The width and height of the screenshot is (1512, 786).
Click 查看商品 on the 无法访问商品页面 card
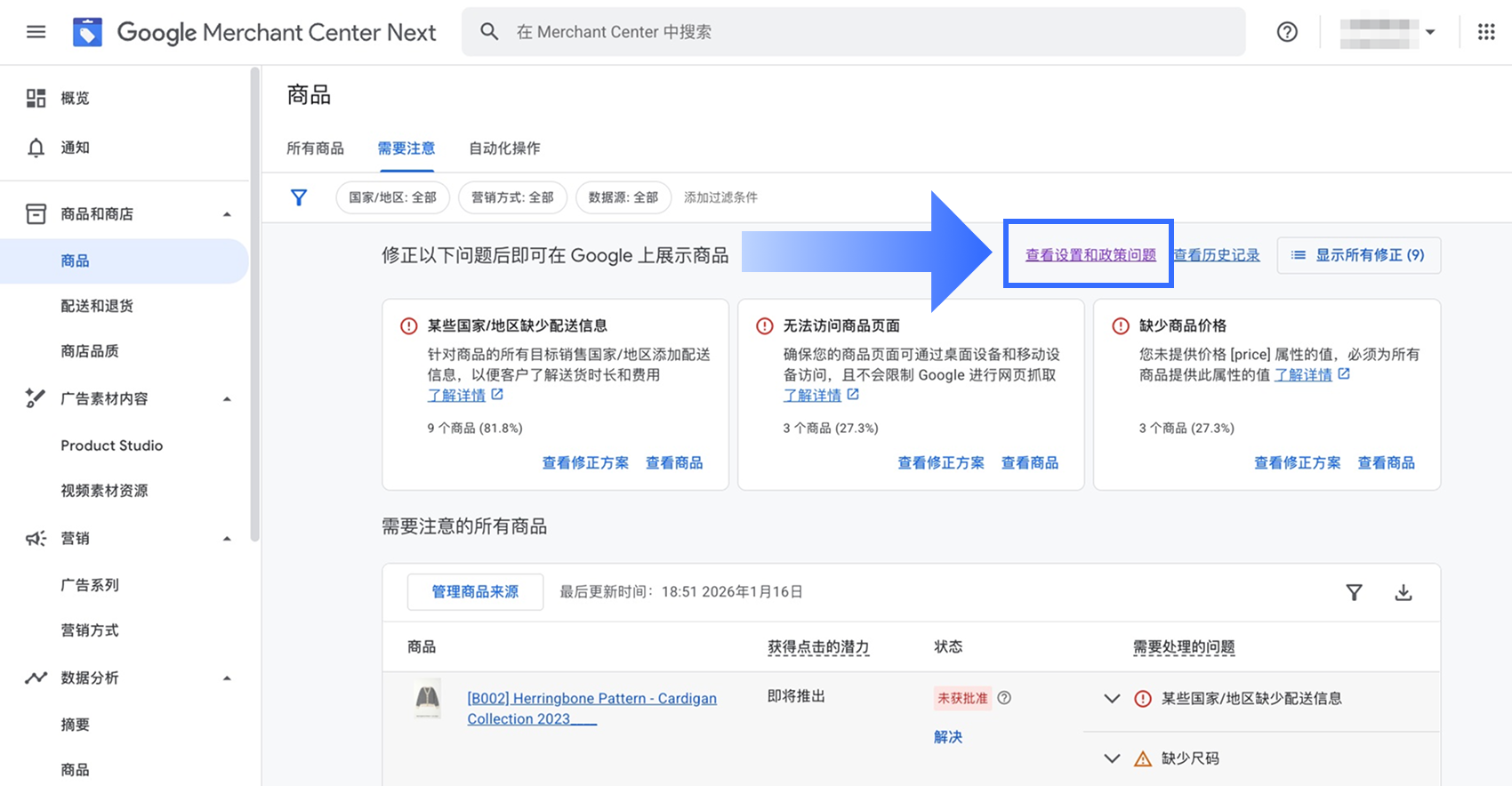pyautogui.click(x=1030, y=463)
